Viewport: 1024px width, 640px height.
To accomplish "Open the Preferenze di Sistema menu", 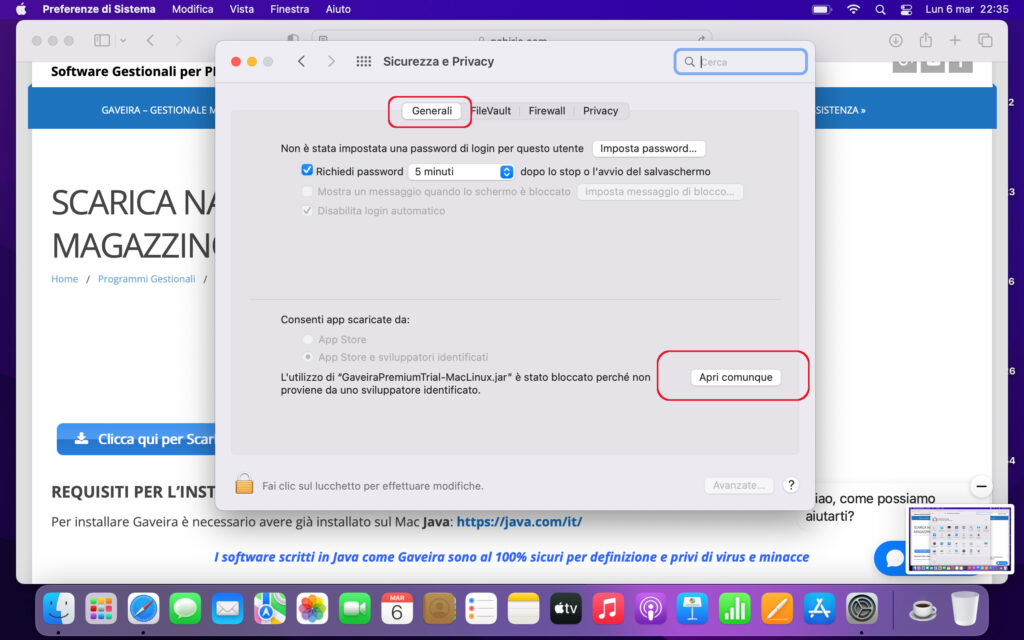I will coord(99,9).
